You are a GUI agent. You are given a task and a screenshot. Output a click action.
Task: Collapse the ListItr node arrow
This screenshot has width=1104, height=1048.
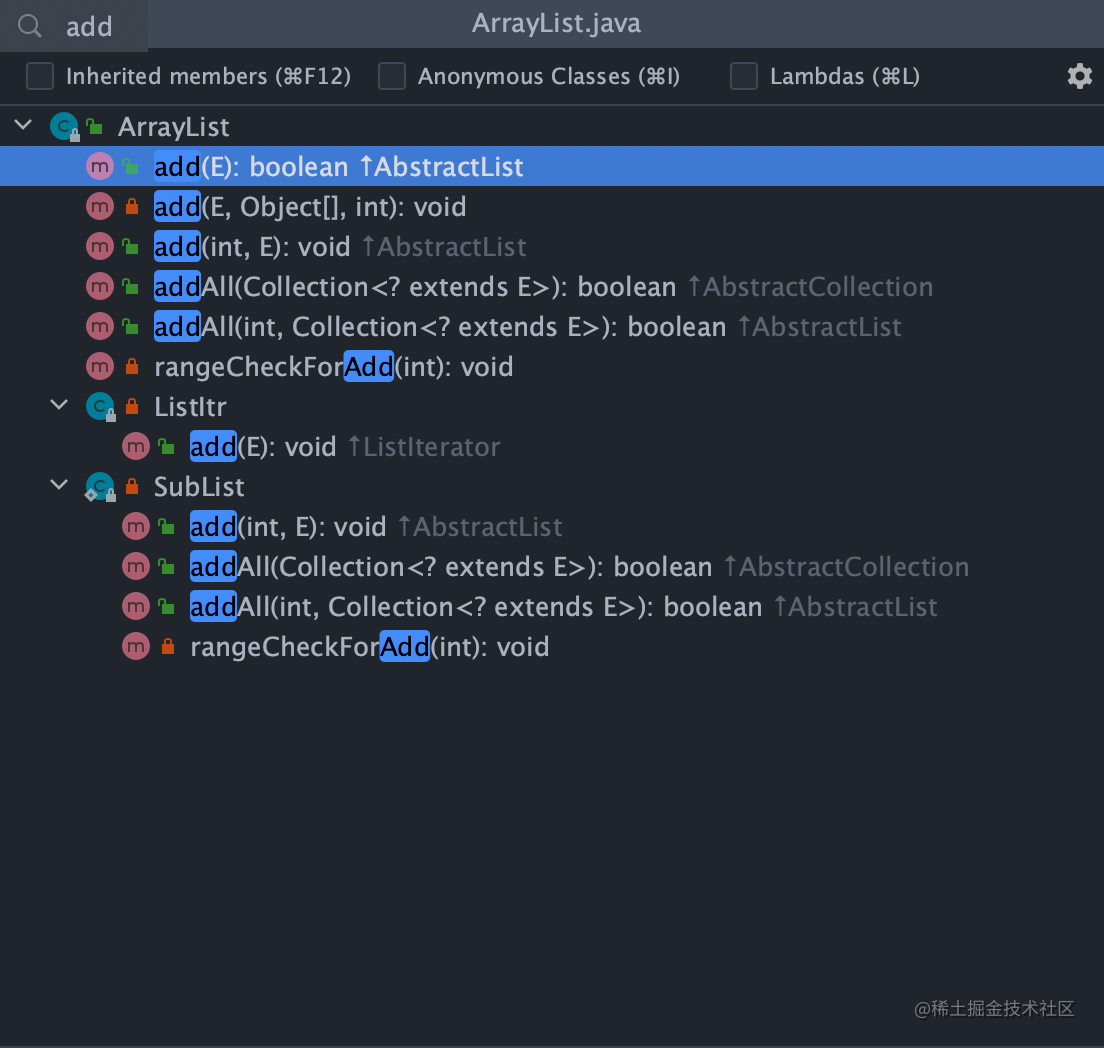(60, 406)
